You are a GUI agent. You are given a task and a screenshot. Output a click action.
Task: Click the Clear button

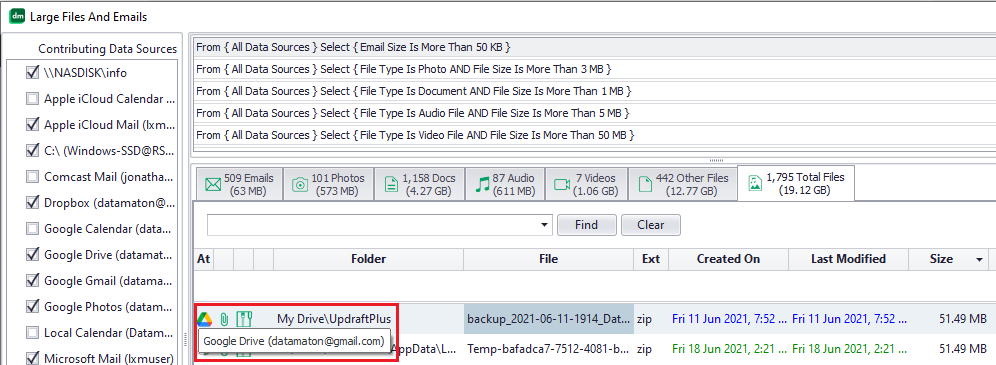650,225
